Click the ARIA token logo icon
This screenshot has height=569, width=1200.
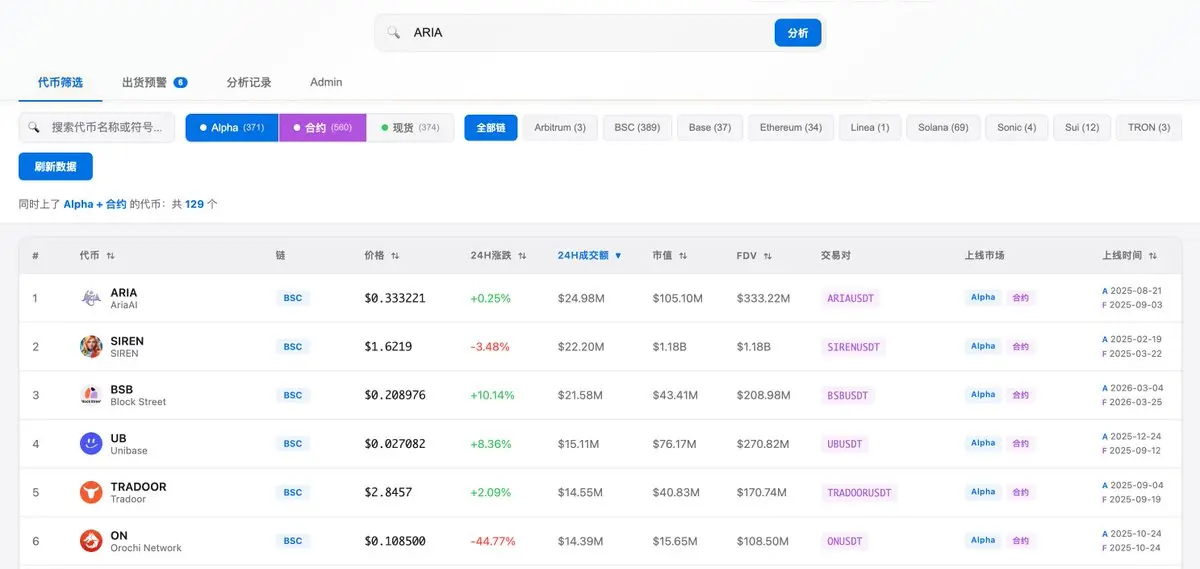tap(91, 298)
